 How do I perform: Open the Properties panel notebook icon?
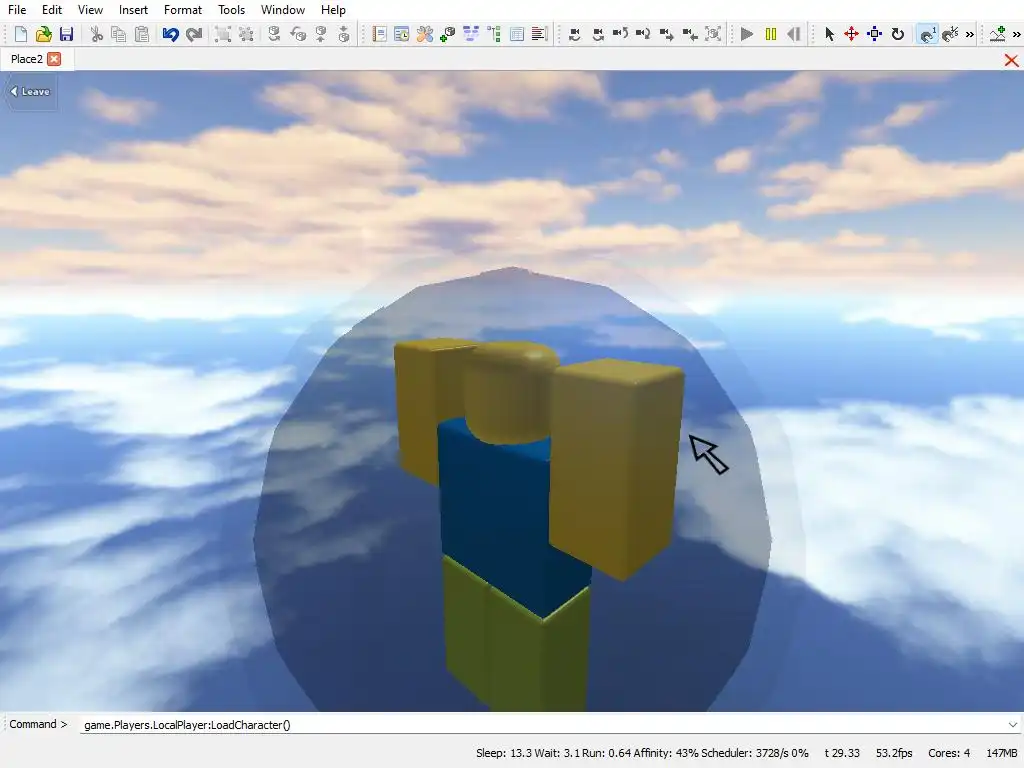pyautogui.click(x=379, y=34)
